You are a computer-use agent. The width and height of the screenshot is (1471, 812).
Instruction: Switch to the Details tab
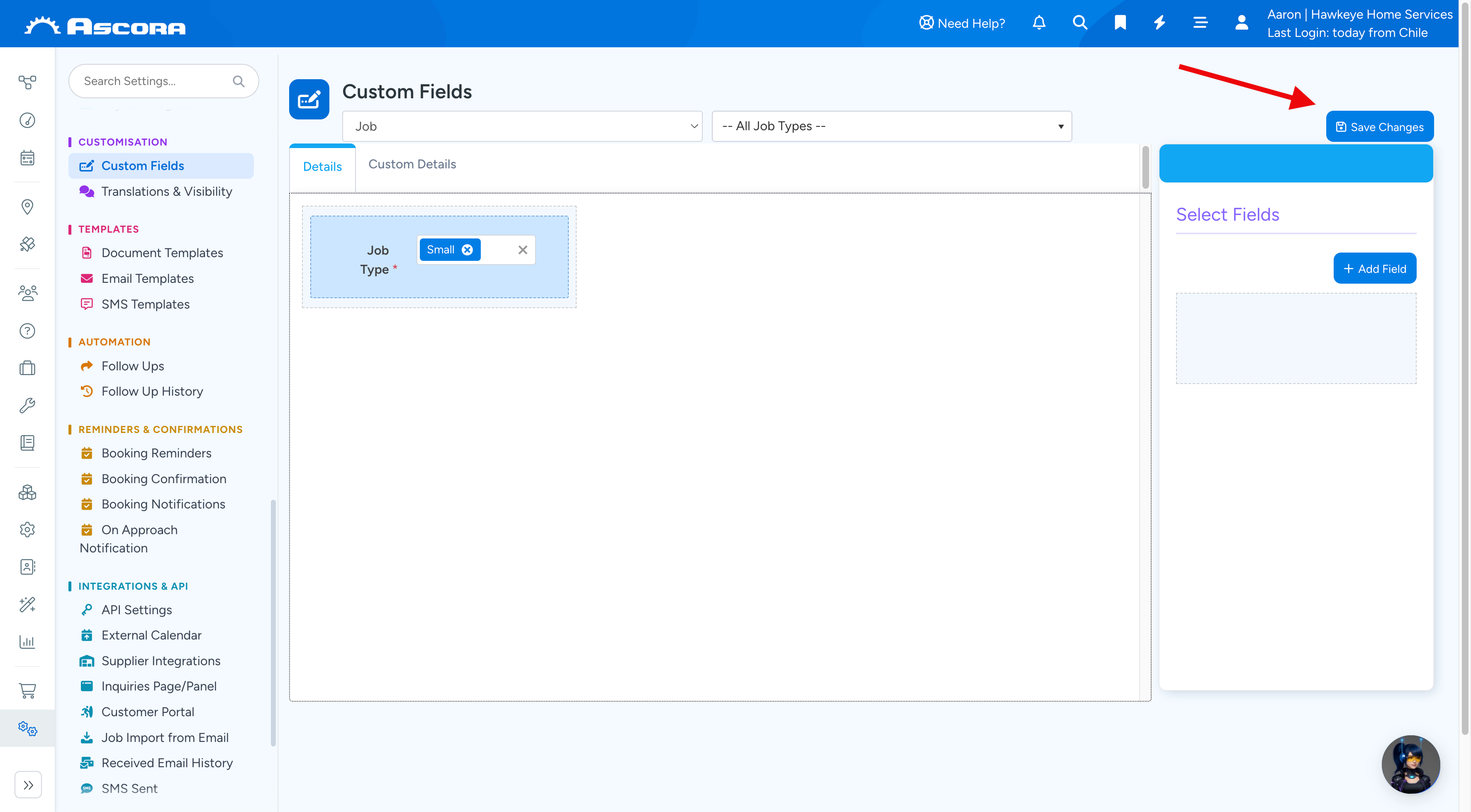322,167
